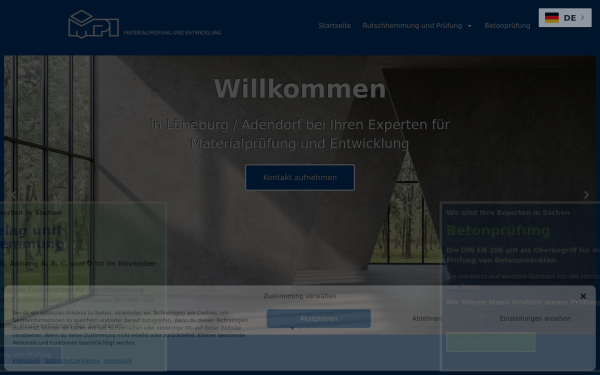The height and width of the screenshot is (375, 600).
Task: Close the cookie consent banner with X
Action: (583, 296)
